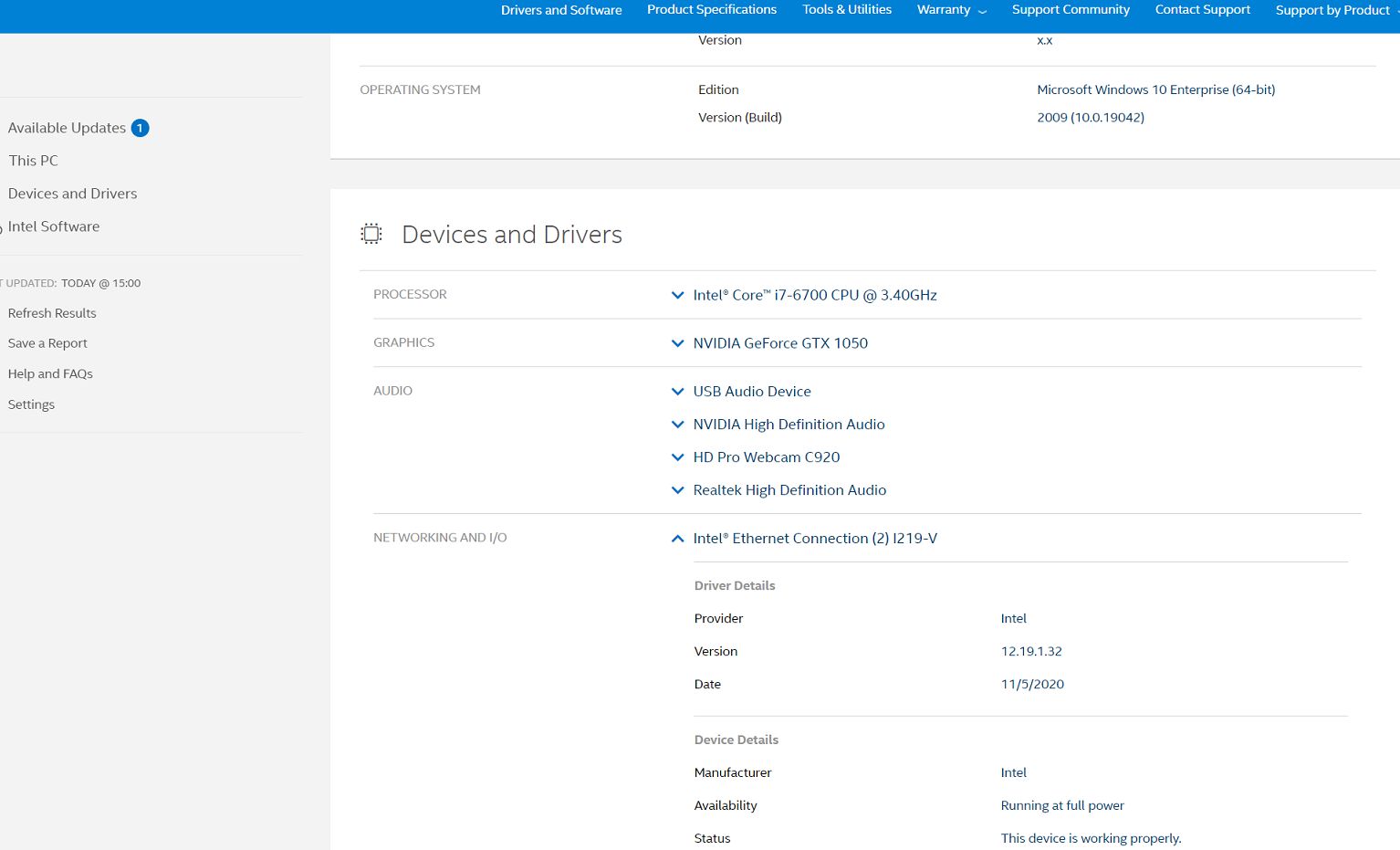Go to This PC in the sidebar
The width and height of the screenshot is (1400, 850).
[32, 161]
